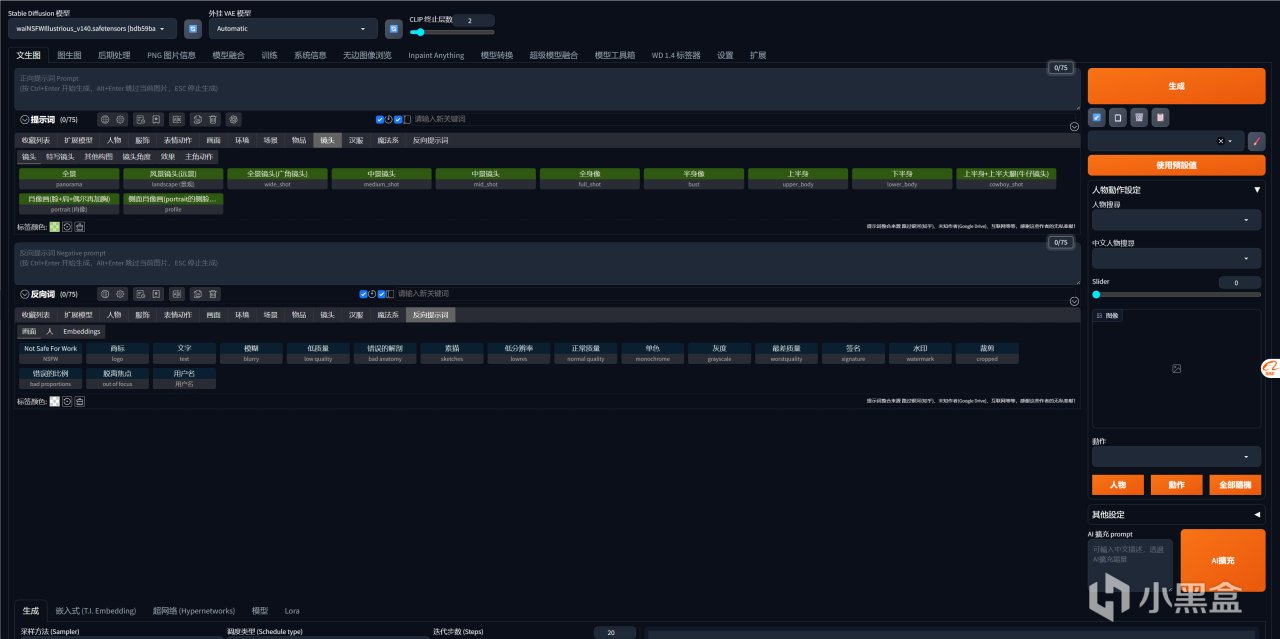This screenshot has width=1280, height=639.
Task: Toggle the first checkbox beside the prompt keyword input
Action: pyautogui.click(x=380, y=119)
